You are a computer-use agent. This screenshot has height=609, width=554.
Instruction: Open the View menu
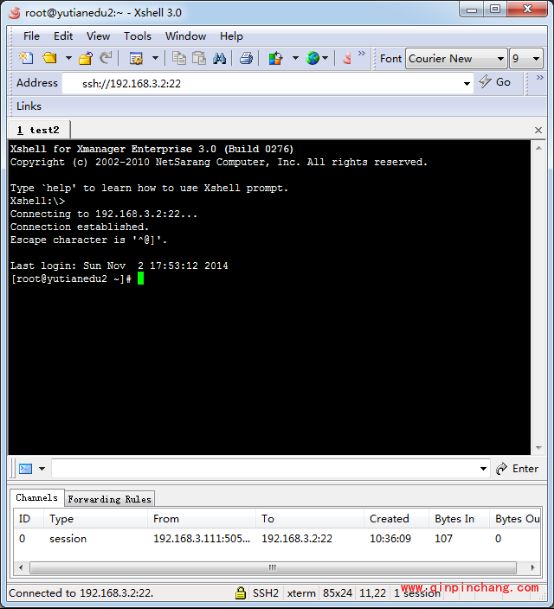click(x=98, y=36)
